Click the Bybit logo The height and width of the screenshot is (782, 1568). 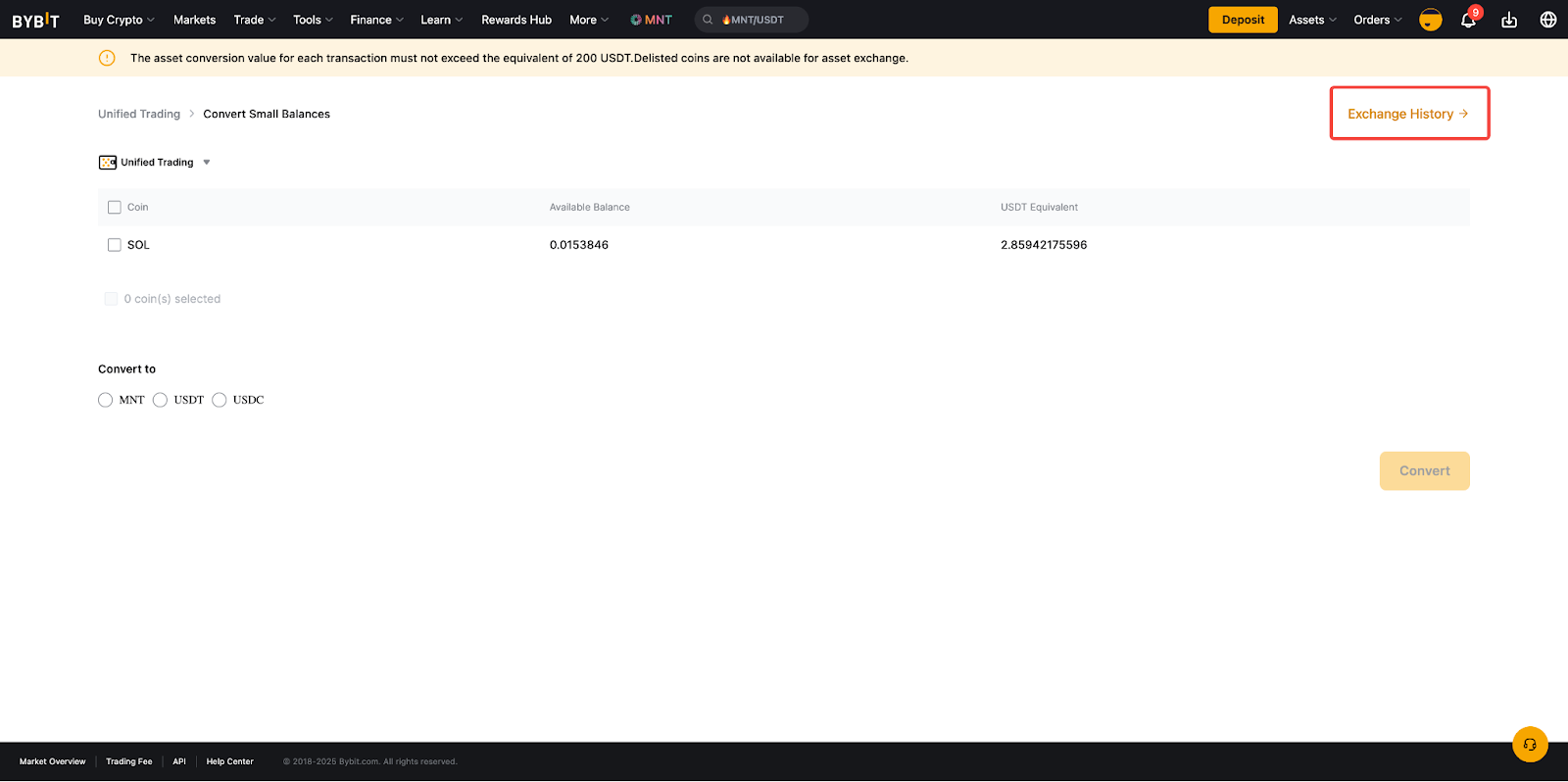click(x=35, y=20)
